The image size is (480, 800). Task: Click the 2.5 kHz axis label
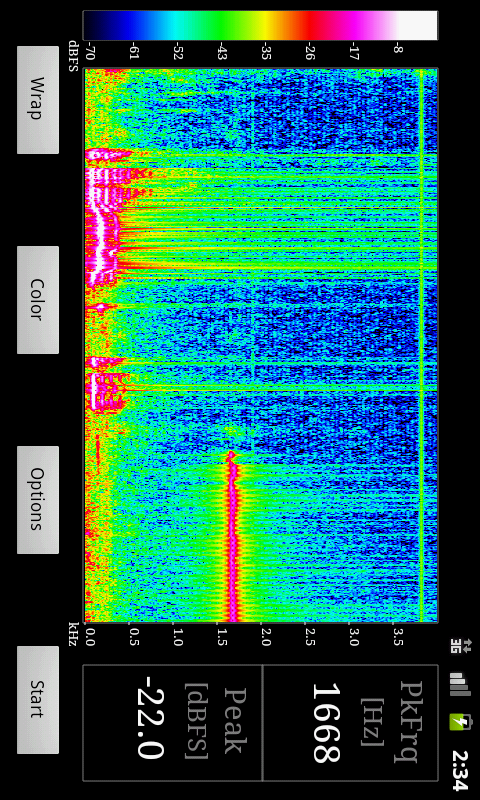310,638
